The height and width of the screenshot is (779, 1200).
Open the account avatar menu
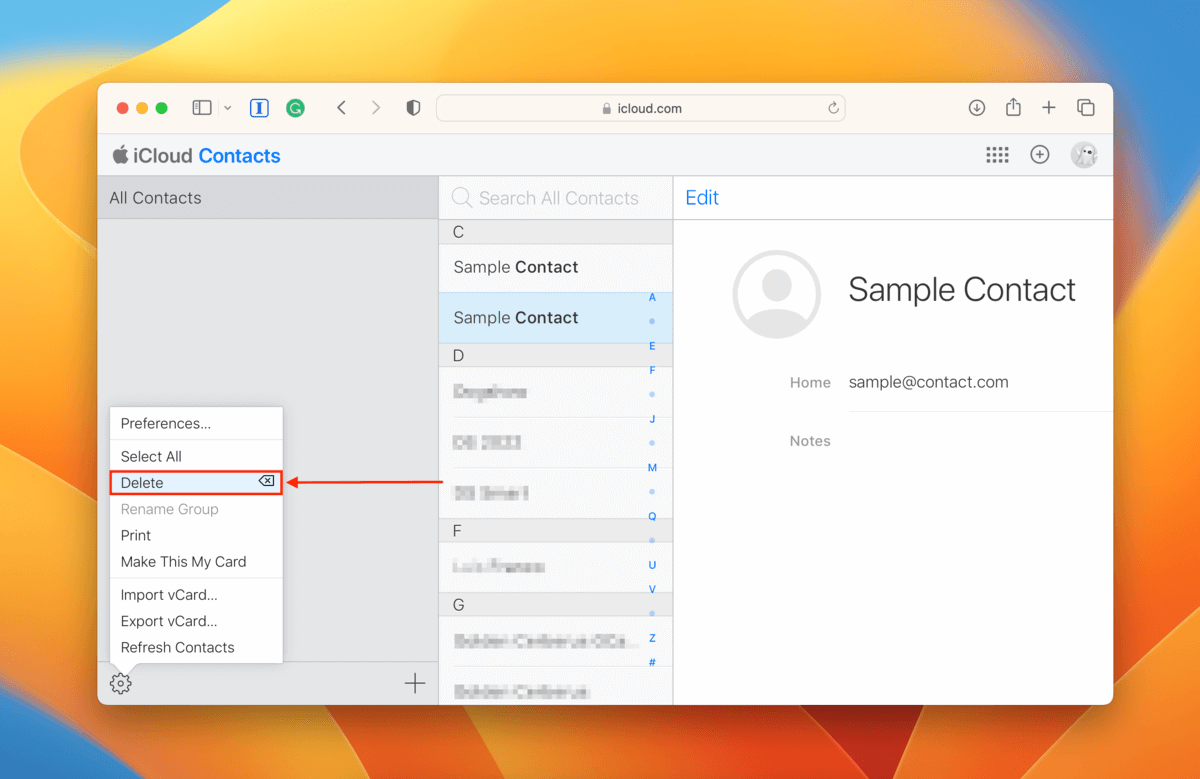(x=1084, y=155)
